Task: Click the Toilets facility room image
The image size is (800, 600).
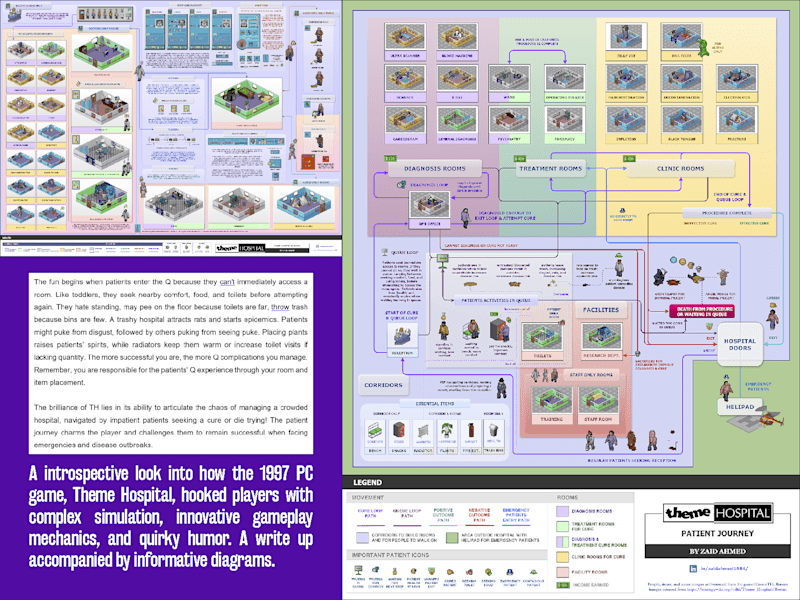Action: coord(542,337)
